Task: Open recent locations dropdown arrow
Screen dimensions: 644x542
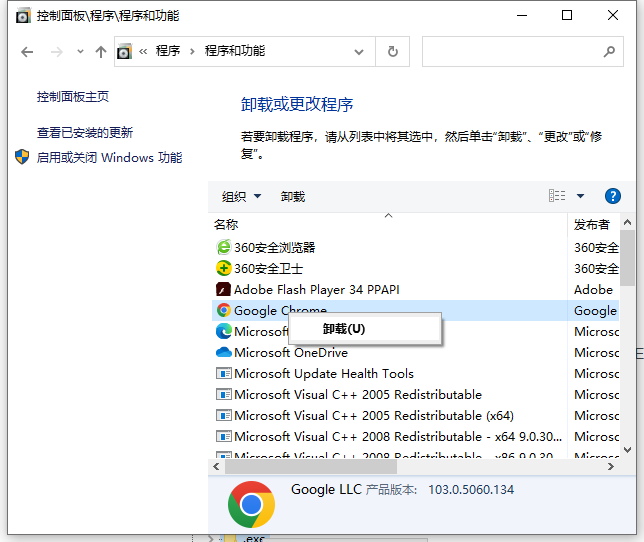Action: pos(79,52)
